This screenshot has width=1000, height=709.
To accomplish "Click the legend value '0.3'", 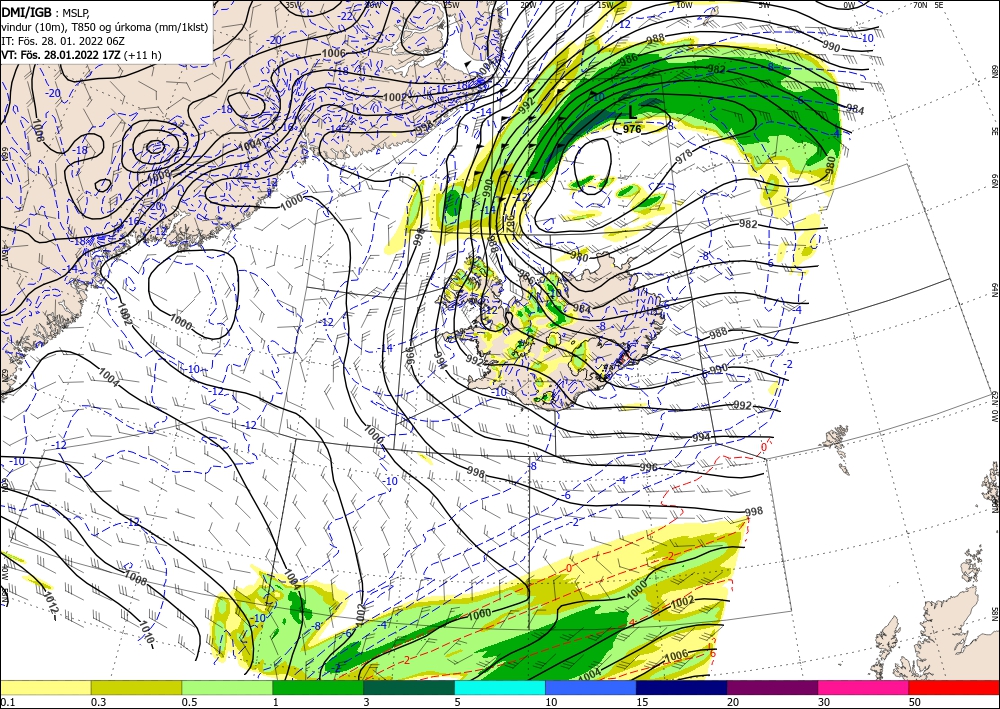I will coord(98,702).
